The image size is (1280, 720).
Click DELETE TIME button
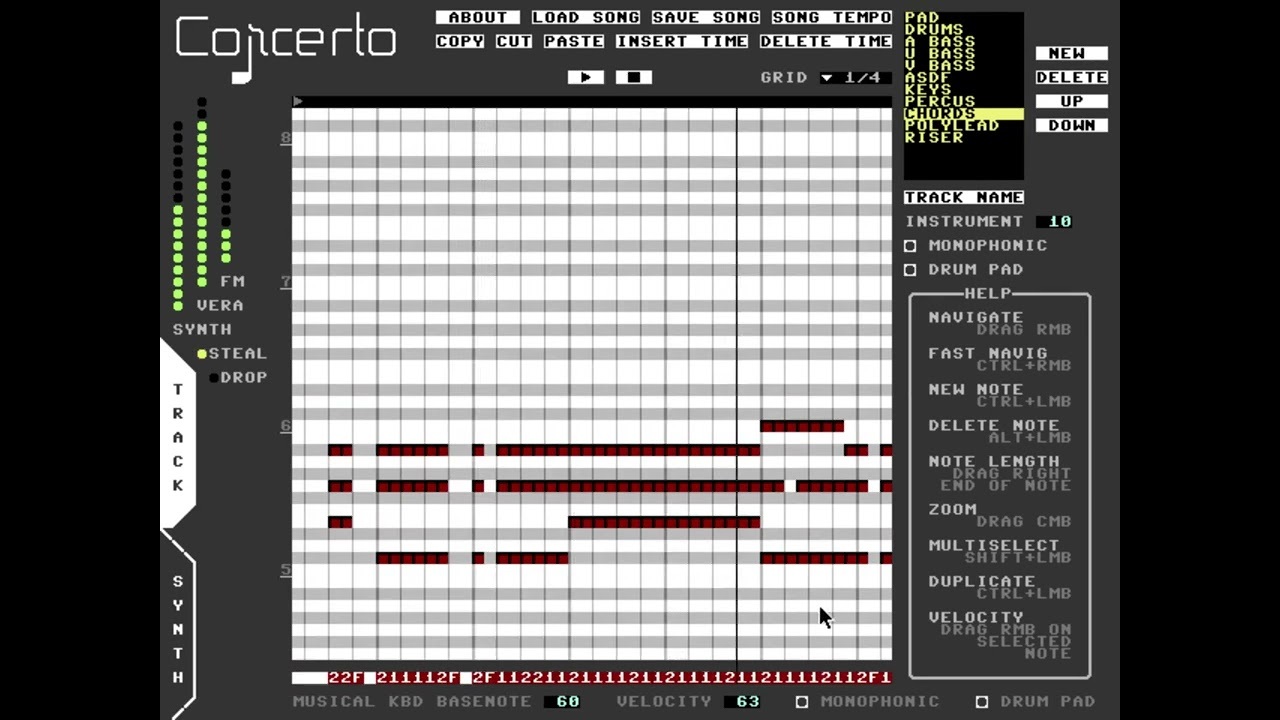(826, 41)
